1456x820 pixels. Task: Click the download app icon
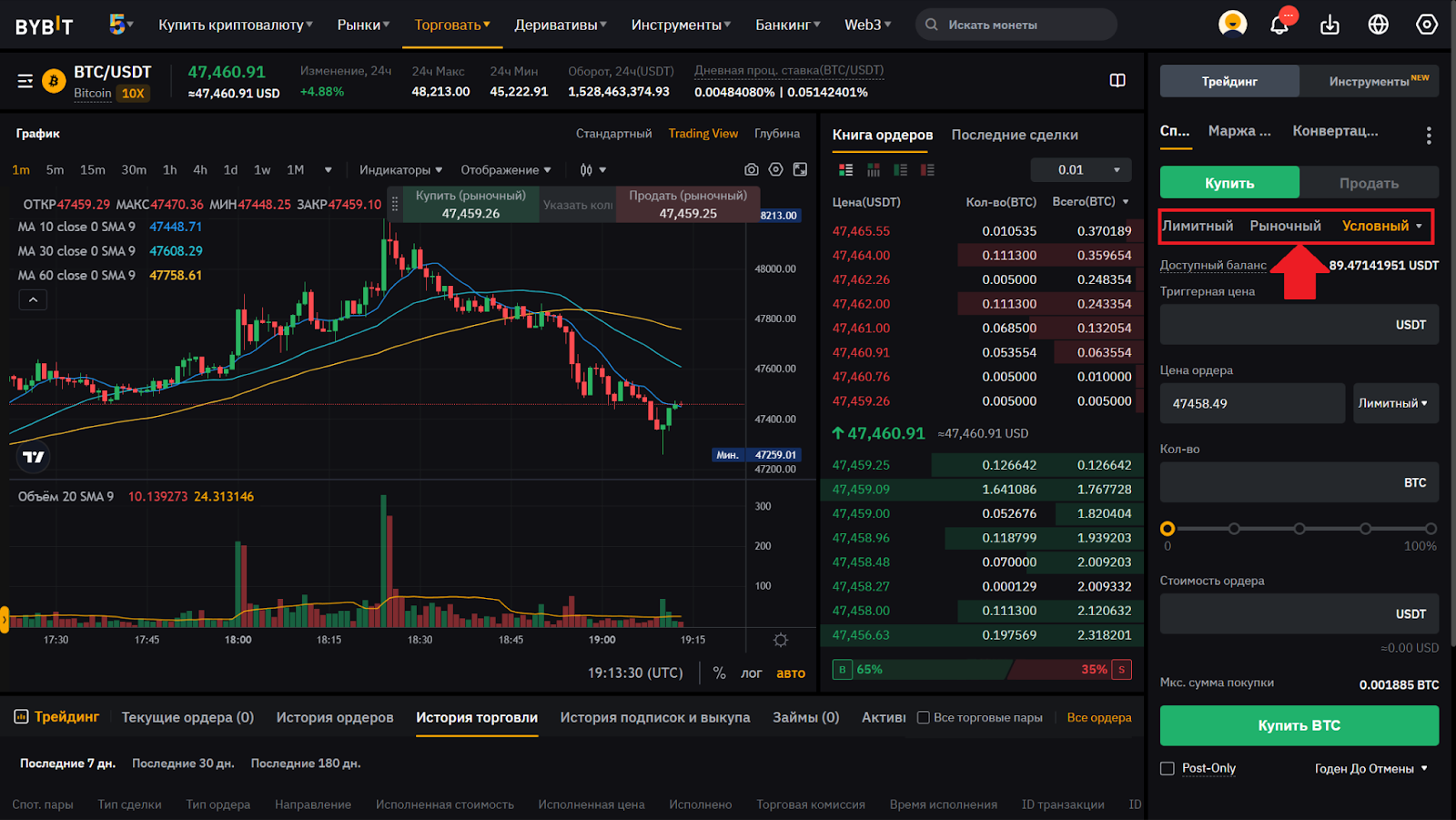pyautogui.click(x=1330, y=25)
